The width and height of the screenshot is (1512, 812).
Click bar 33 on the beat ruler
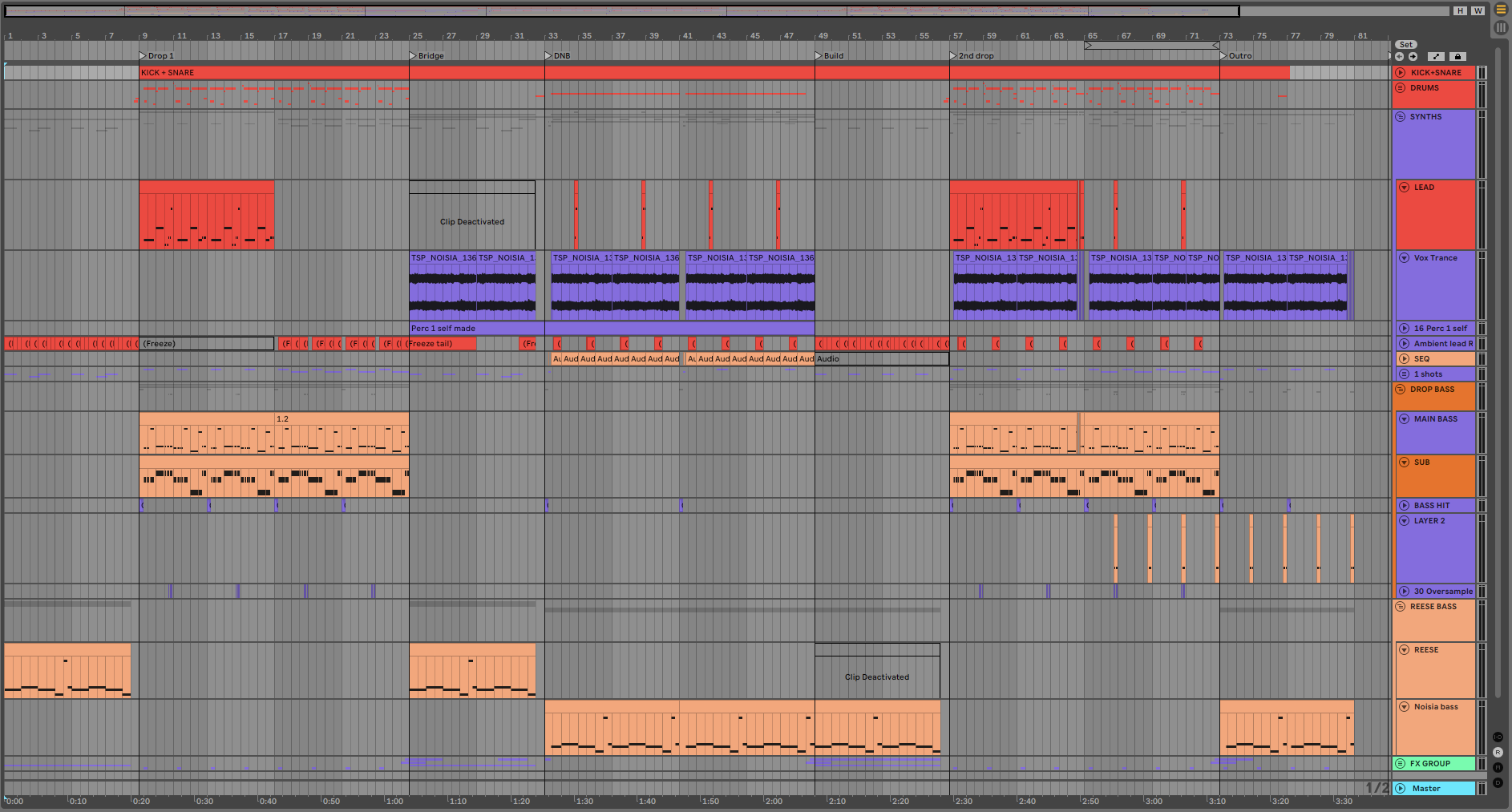tap(552, 36)
